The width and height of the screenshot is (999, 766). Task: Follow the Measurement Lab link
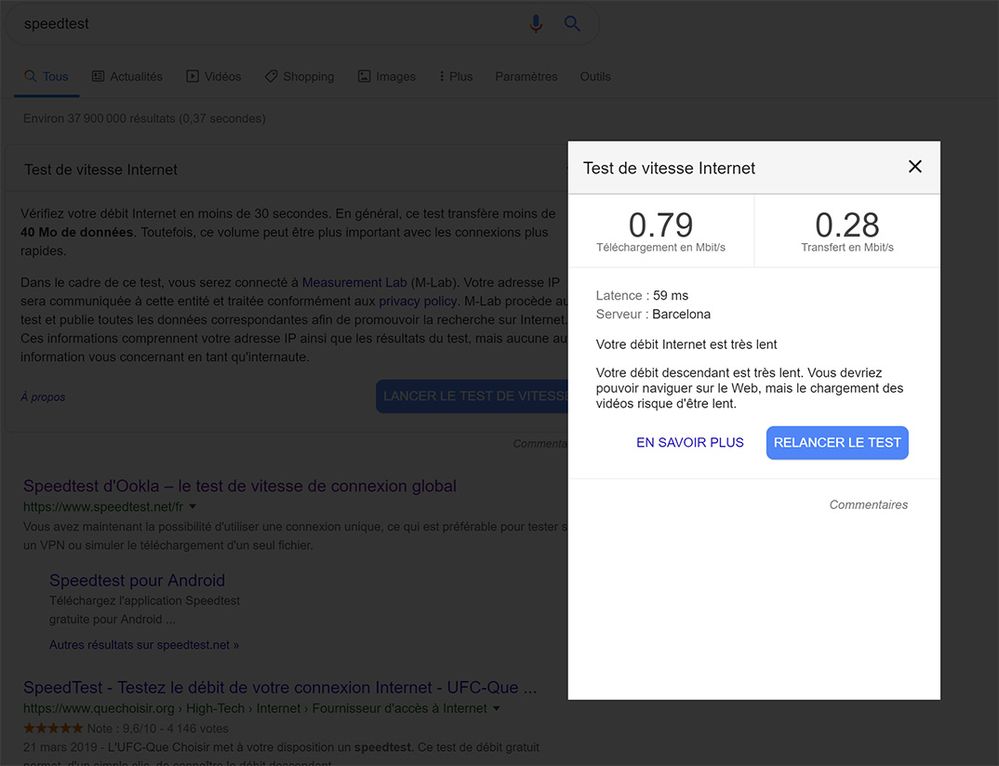pyautogui.click(x=354, y=282)
